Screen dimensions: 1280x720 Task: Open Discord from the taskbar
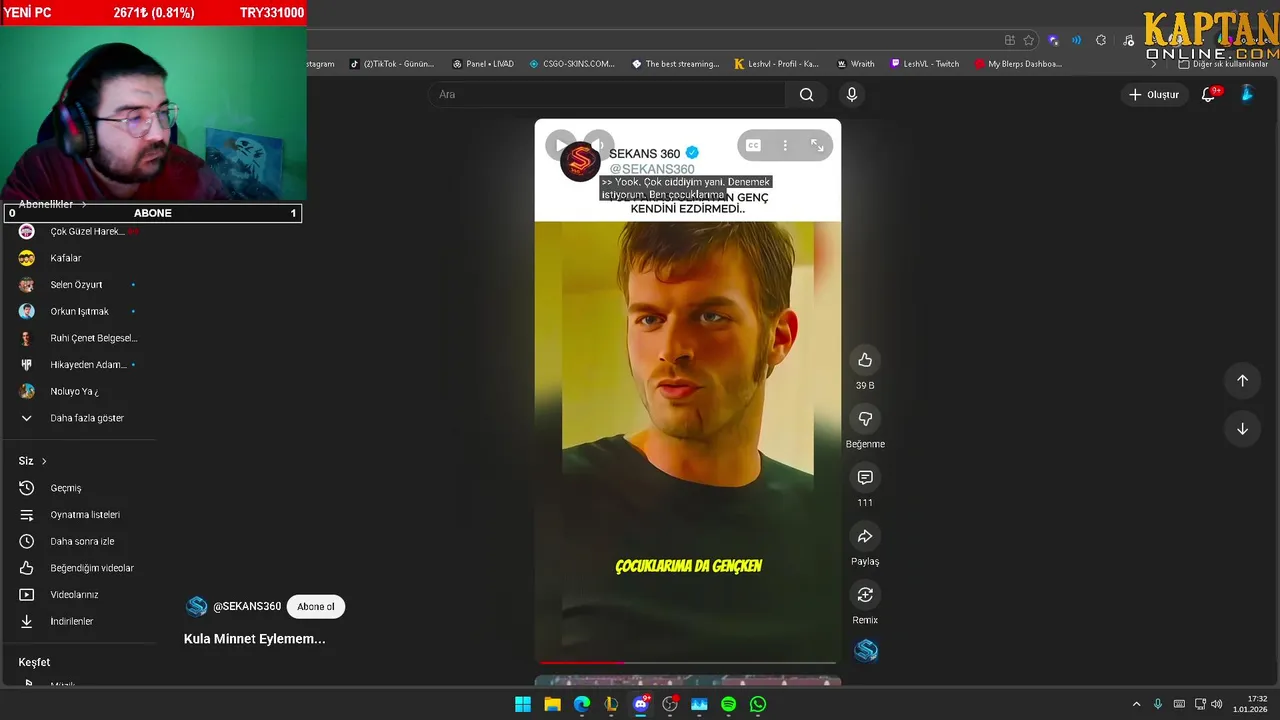click(x=641, y=704)
